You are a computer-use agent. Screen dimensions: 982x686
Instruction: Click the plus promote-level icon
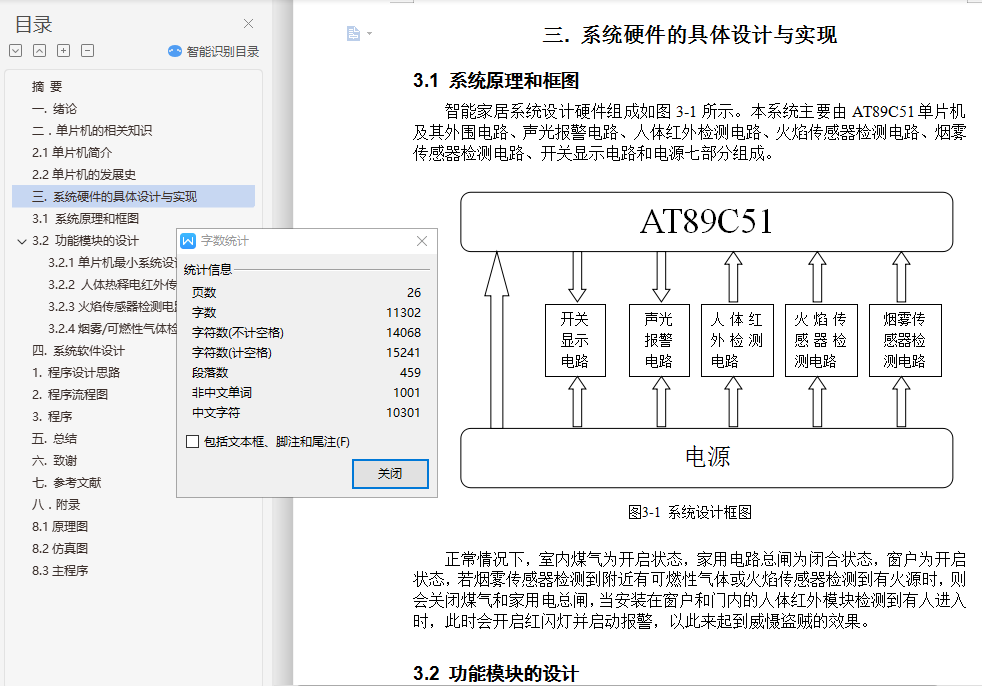(63, 51)
